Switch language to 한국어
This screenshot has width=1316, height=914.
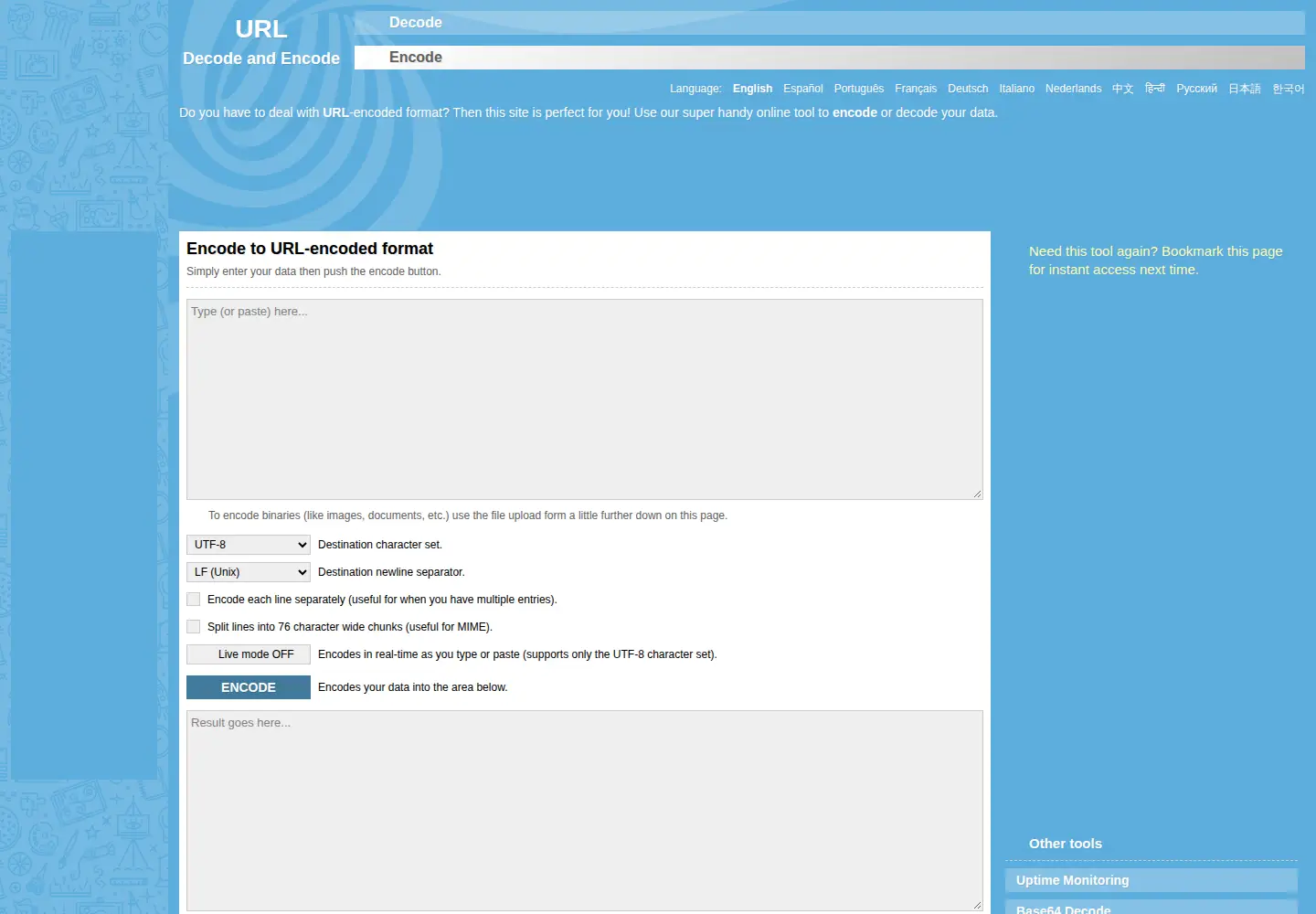click(1288, 89)
